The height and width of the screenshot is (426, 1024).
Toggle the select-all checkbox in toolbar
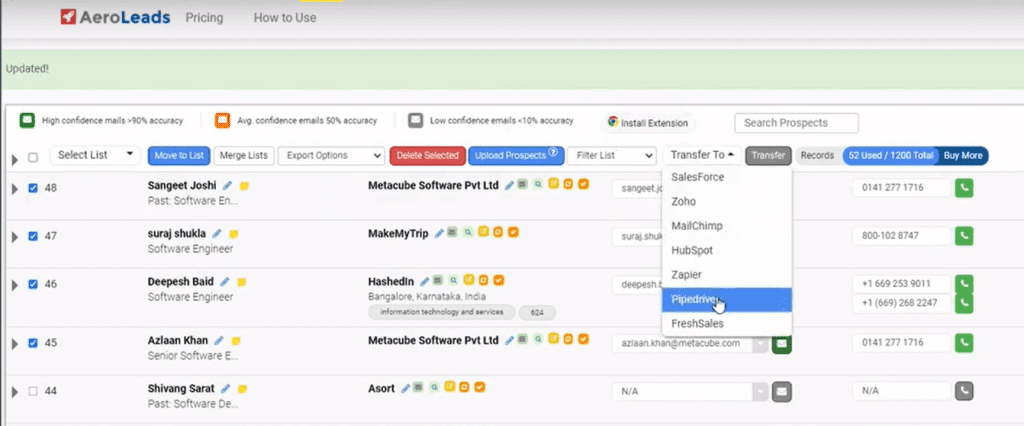pos(33,157)
